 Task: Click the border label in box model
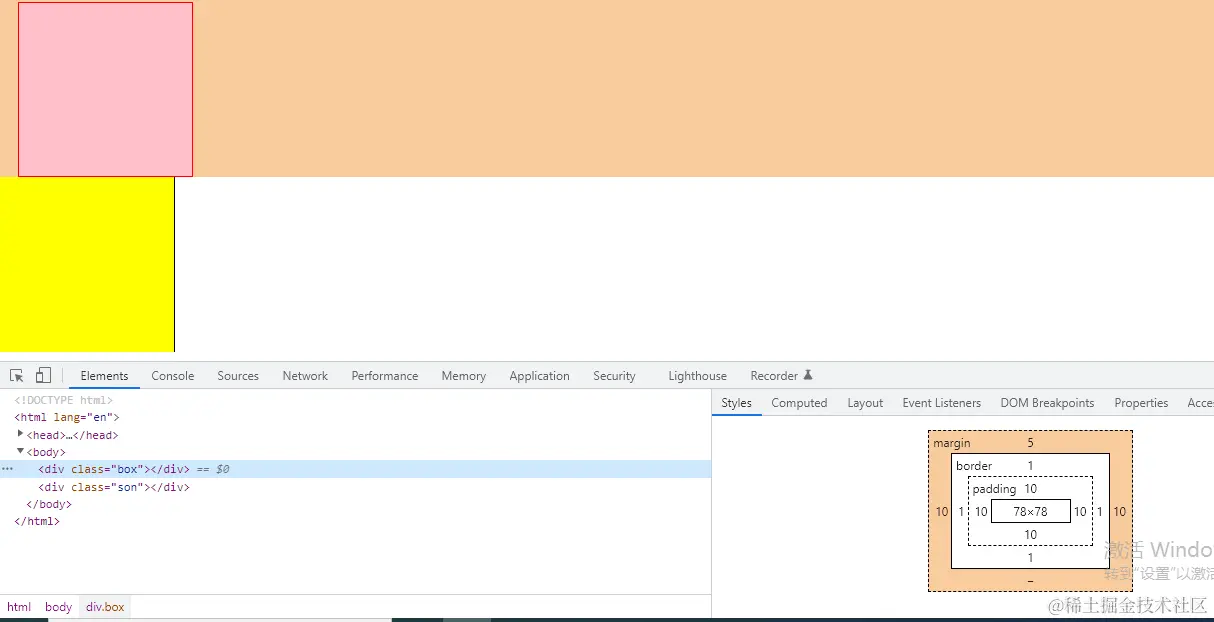974,466
